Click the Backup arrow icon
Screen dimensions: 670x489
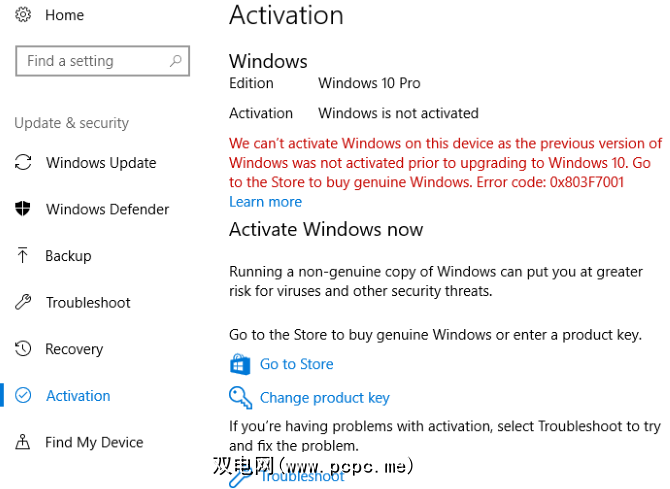[x=23, y=256]
